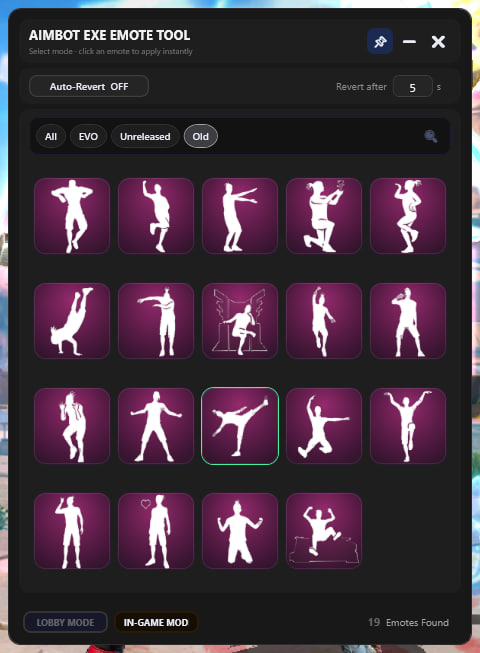
Task: Click the pin window icon
Action: [x=380, y=42]
